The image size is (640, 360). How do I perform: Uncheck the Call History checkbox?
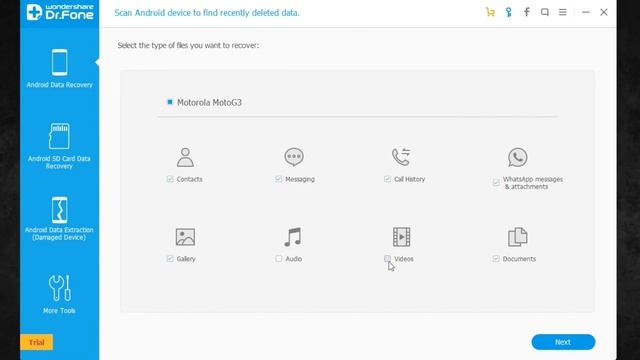(387, 179)
